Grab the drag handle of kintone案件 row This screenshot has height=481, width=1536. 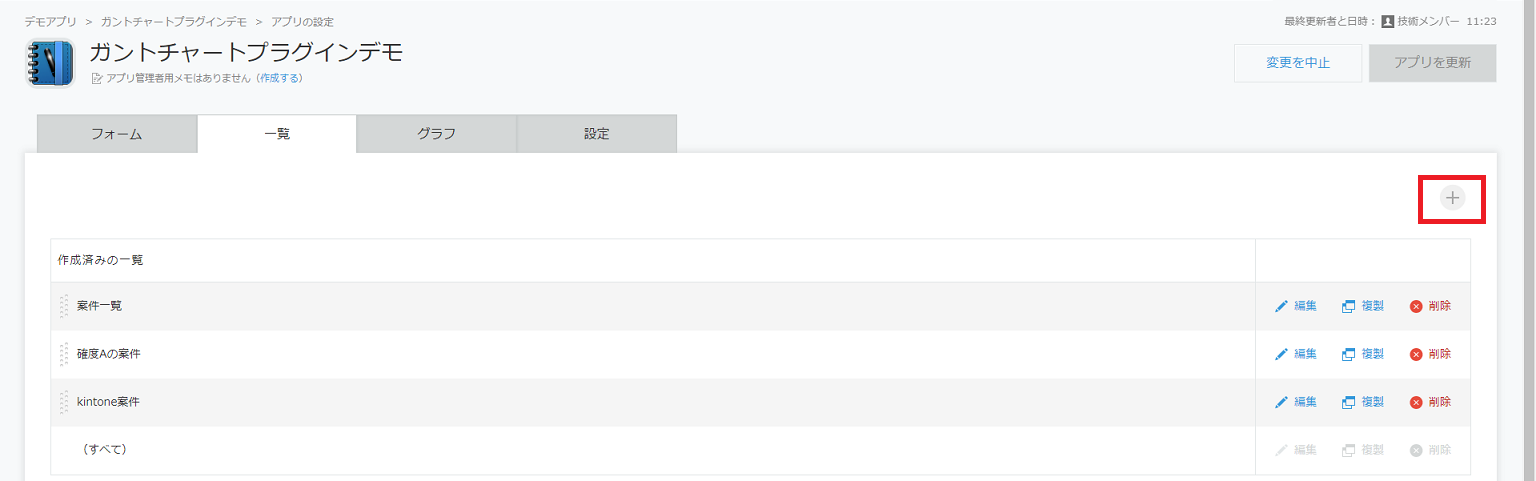click(64, 402)
